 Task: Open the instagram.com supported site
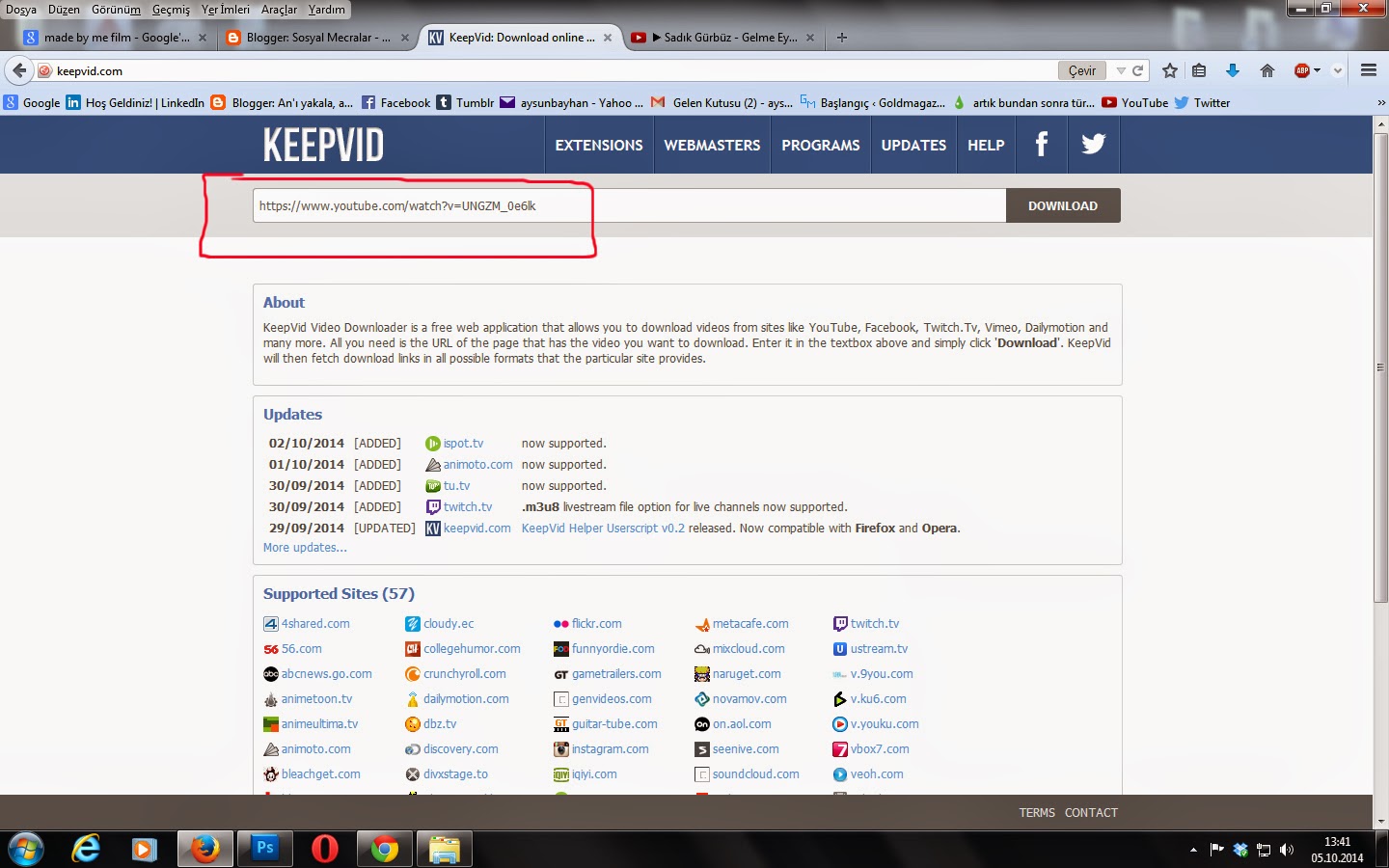[x=610, y=749]
